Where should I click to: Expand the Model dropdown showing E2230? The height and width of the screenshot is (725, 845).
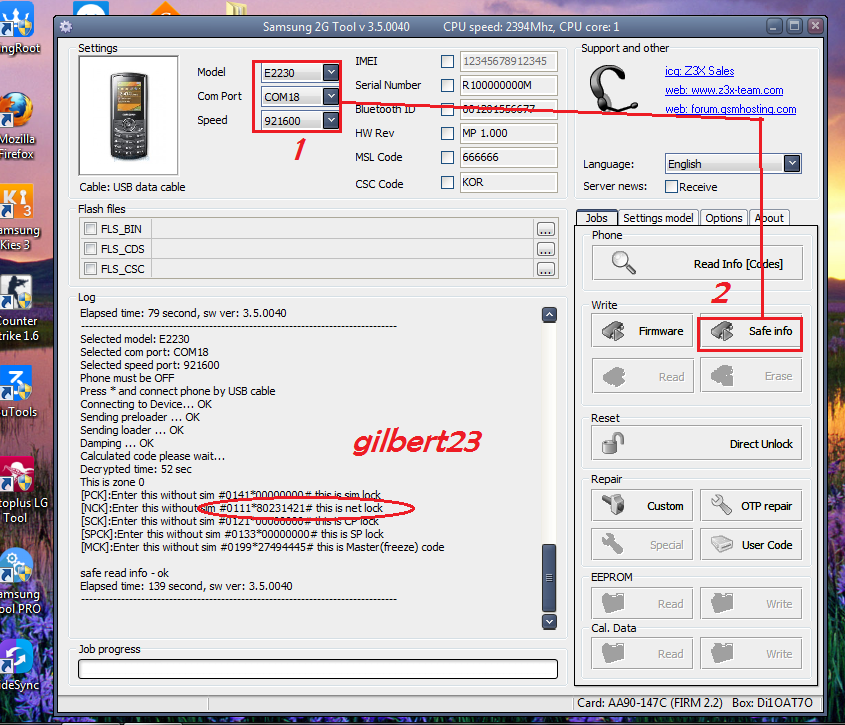(x=331, y=72)
